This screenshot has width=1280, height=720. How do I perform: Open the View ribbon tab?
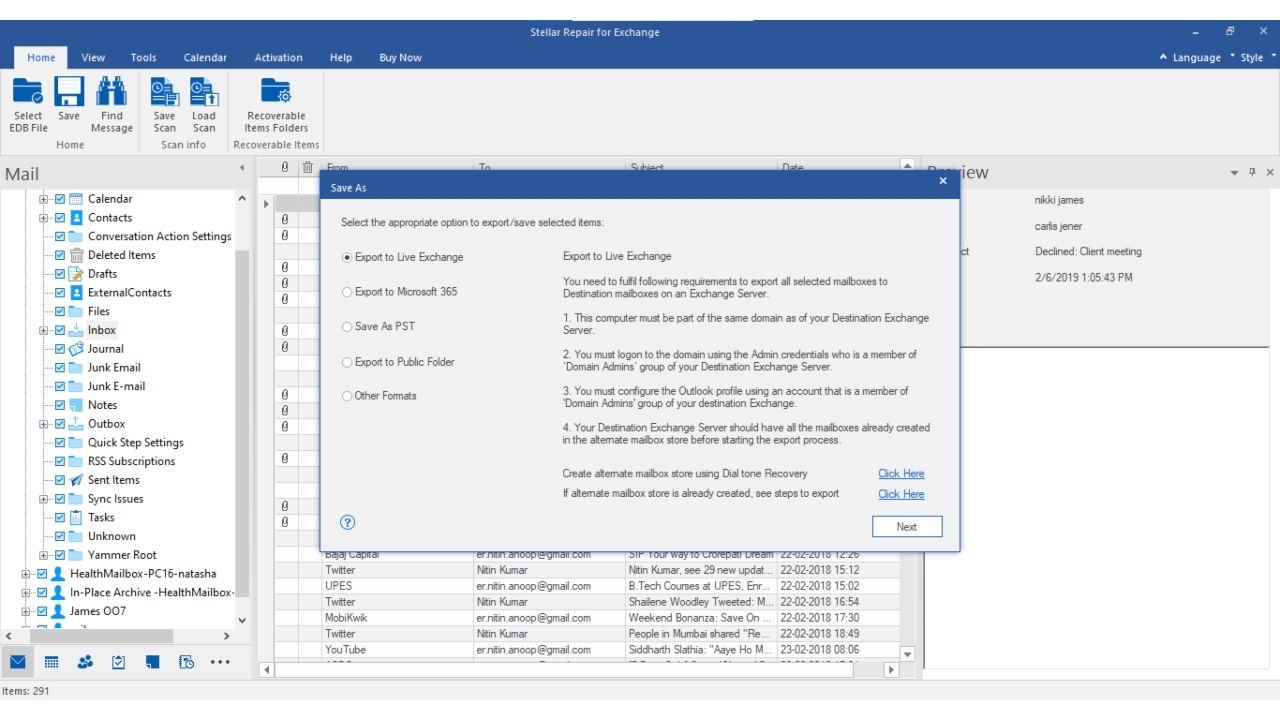93,58
